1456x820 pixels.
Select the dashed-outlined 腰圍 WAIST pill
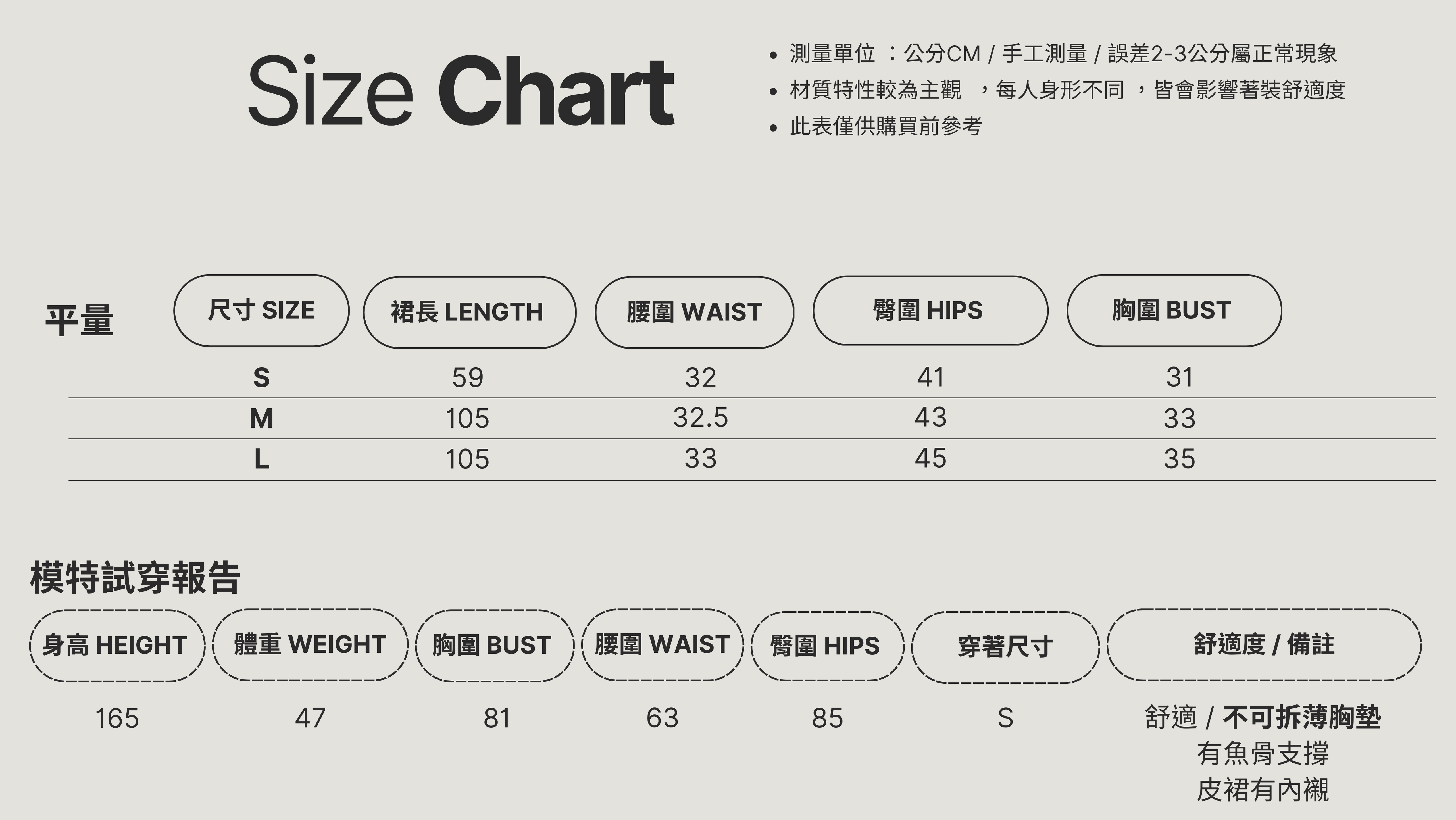pos(663,645)
